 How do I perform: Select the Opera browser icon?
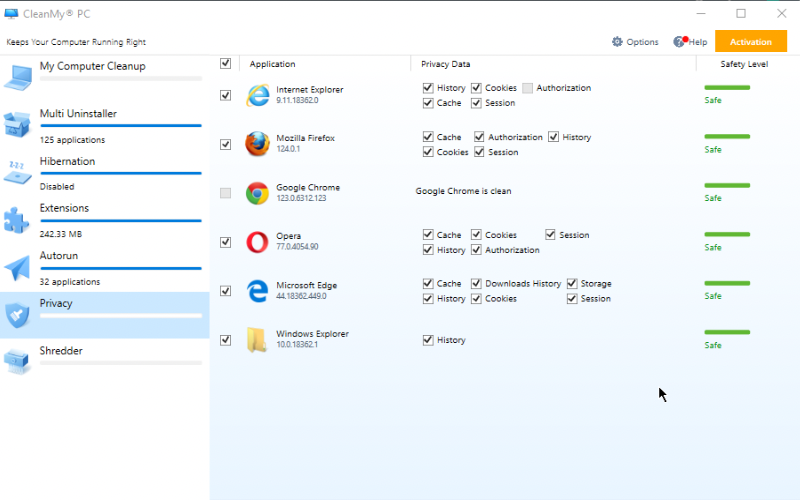[x=257, y=242]
